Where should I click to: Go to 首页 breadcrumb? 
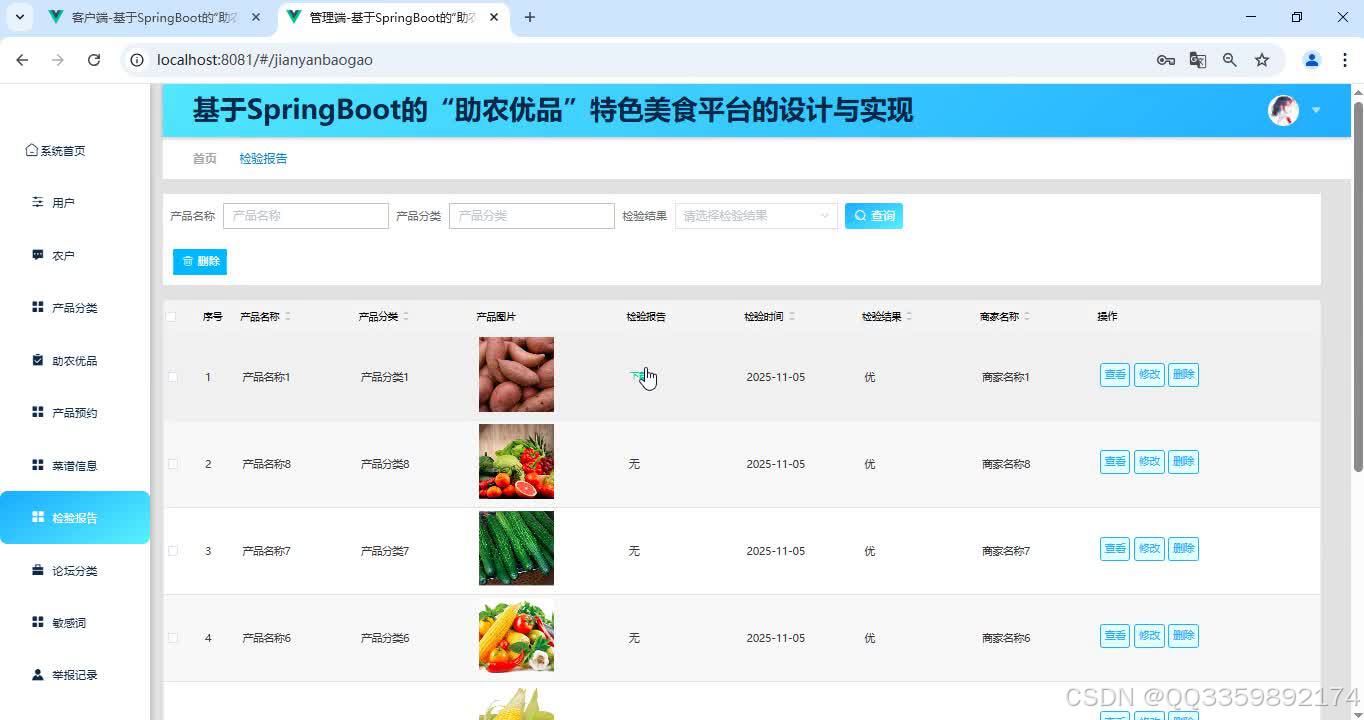pyautogui.click(x=204, y=159)
